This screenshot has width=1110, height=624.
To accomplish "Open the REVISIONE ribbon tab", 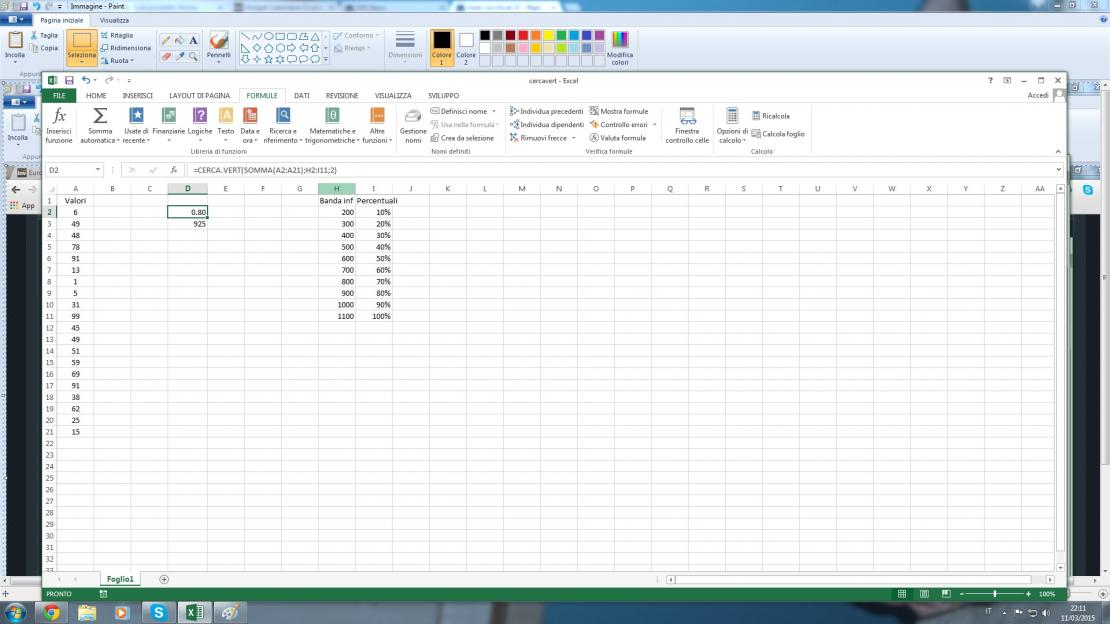I will click(342, 96).
